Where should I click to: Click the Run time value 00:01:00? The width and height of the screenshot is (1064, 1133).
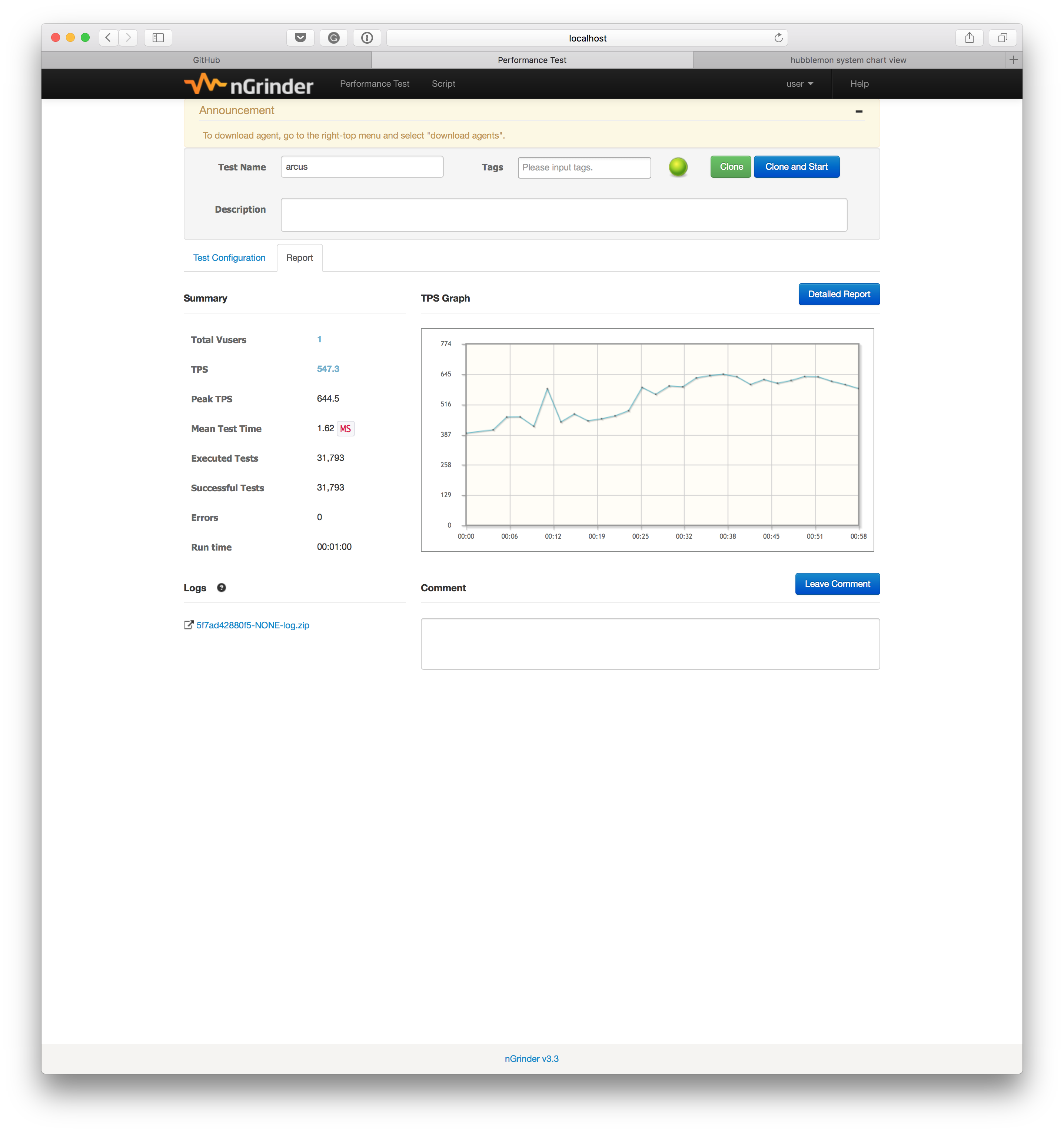pos(334,546)
